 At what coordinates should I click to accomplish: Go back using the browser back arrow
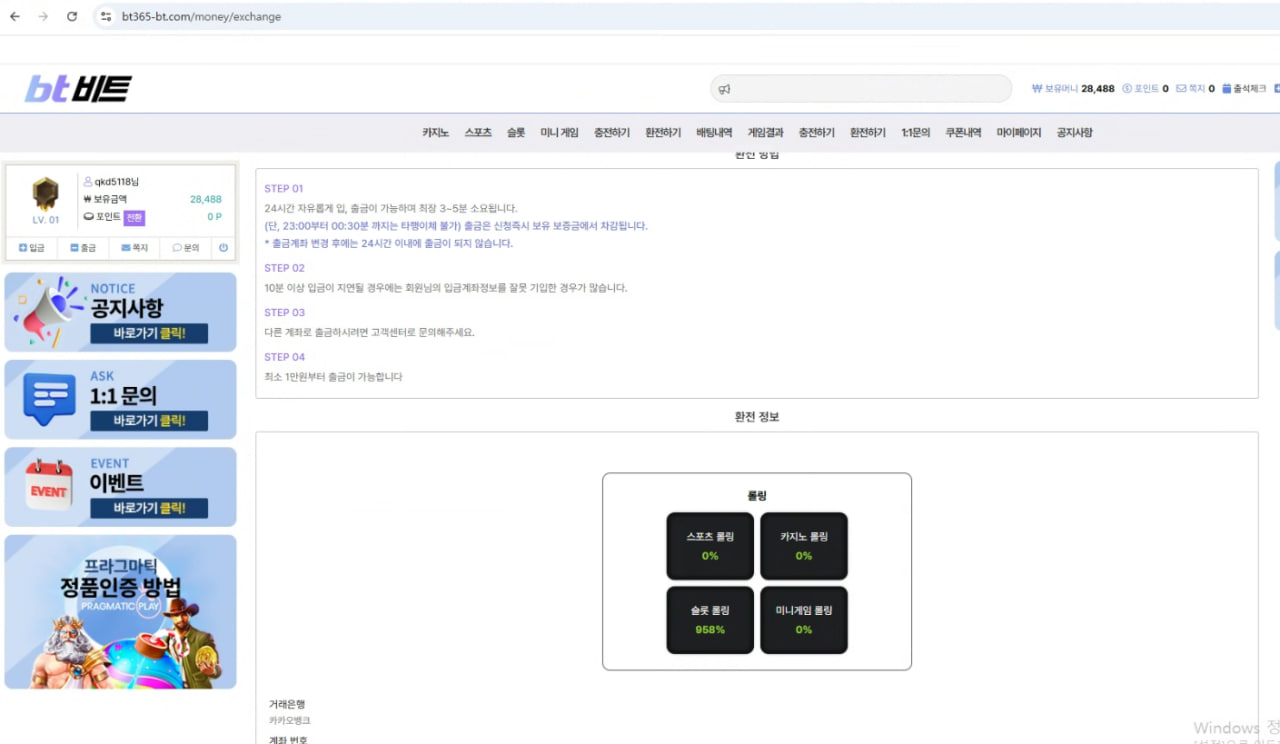[15, 17]
